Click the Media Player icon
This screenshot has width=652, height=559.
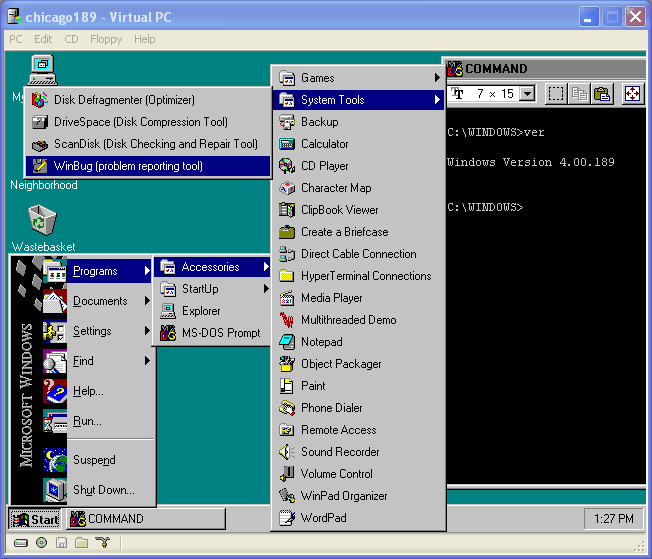(287, 298)
